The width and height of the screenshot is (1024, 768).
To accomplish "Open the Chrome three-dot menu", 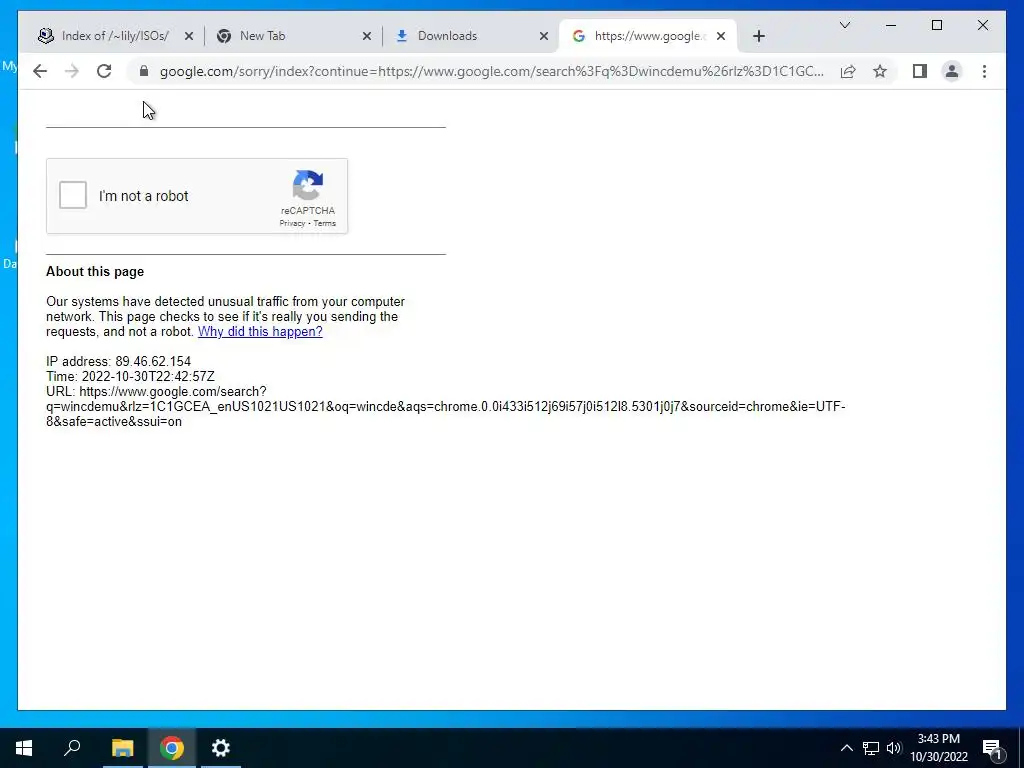I will pyautogui.click(x=984, y=71).
